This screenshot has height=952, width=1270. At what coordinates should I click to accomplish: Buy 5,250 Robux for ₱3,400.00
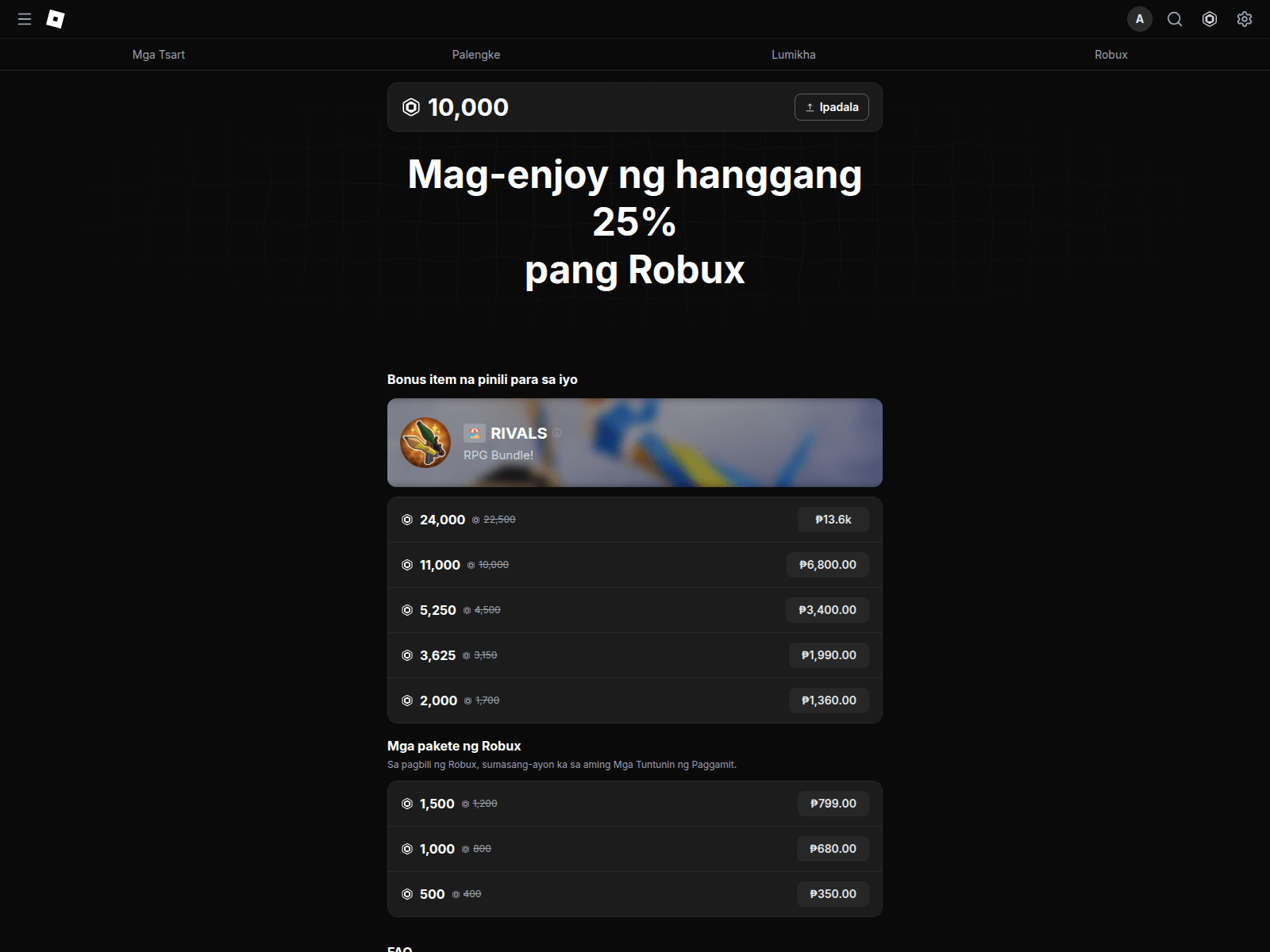(828, 610)
